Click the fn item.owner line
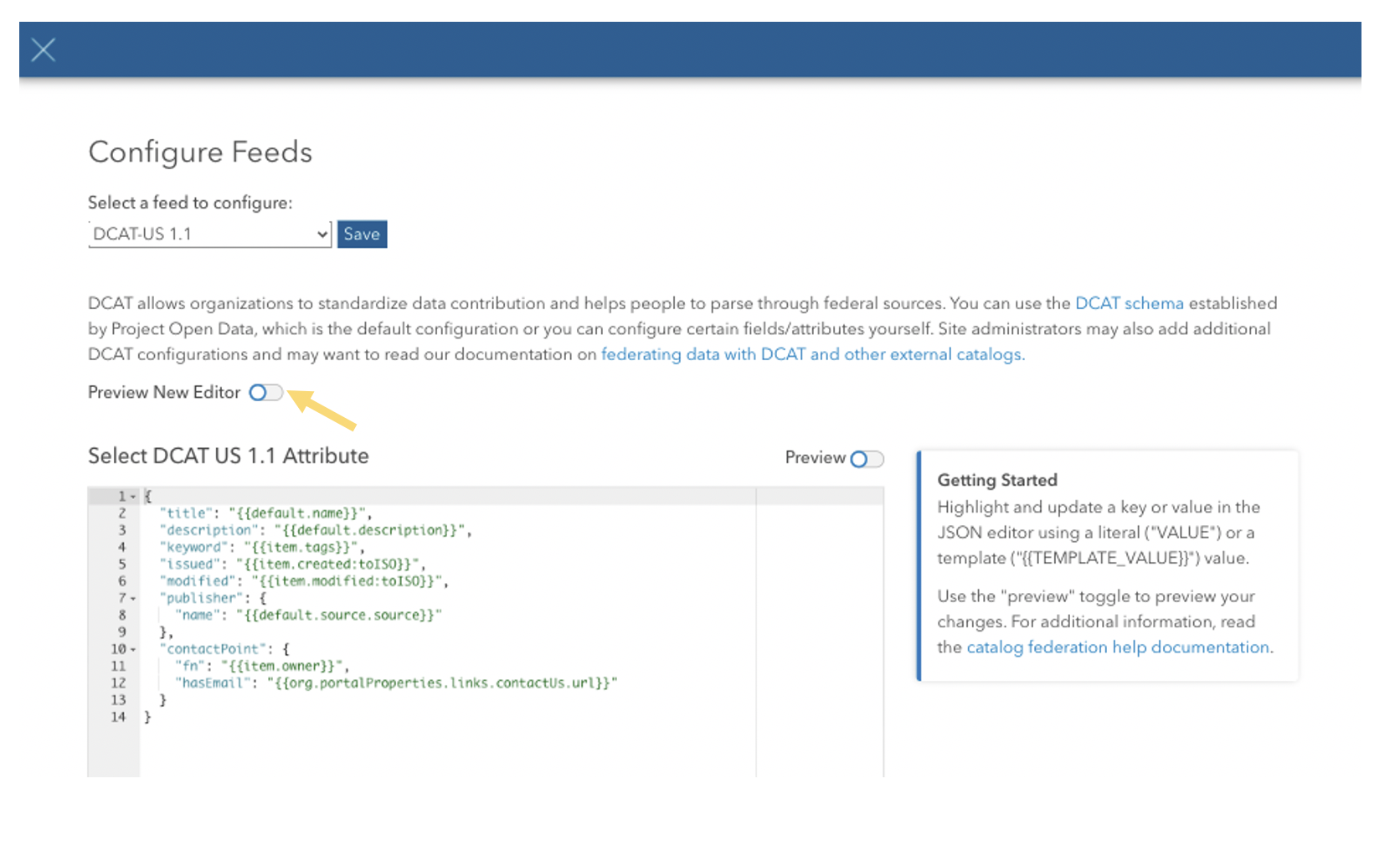The height and width of the screenshot is (861, 1400). pos(261,667)
